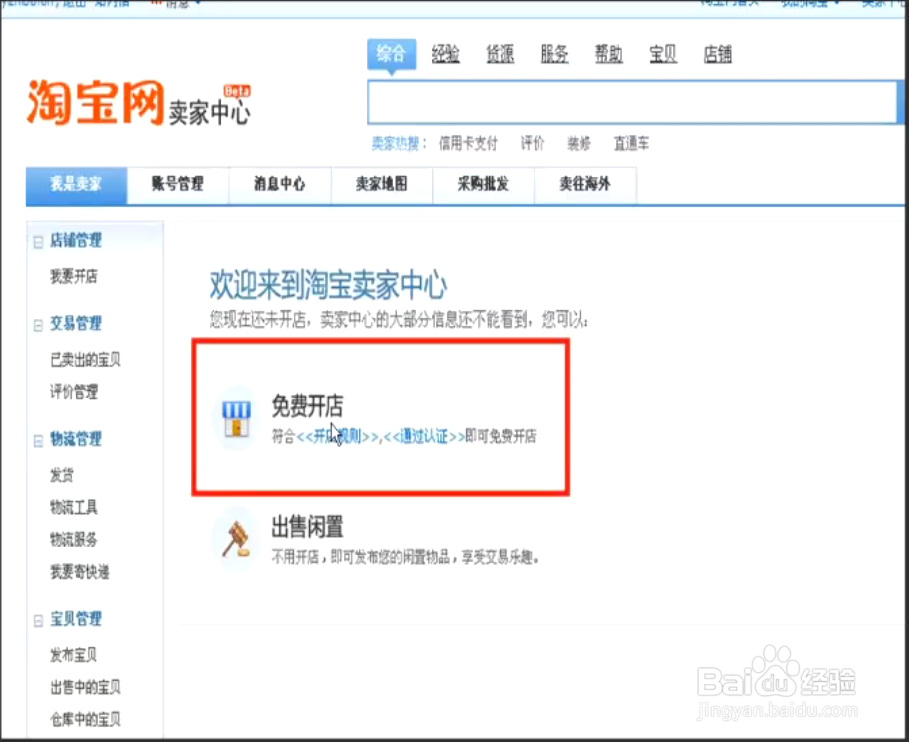The height and width of the screenshot is (742, 909).
Task: Click the auction hammer icon for idle items
Action: (236, 539)
